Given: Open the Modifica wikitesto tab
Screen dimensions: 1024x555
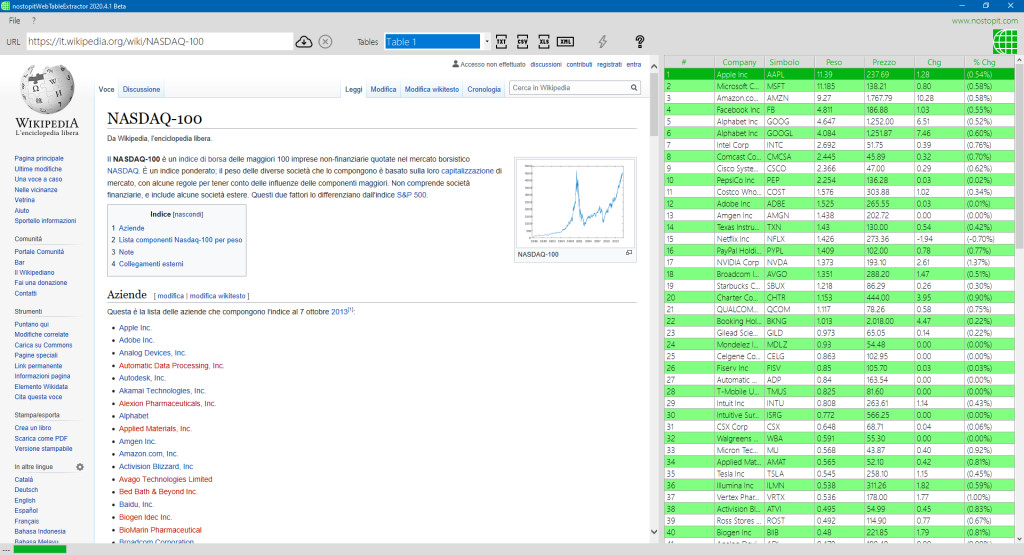Looking at the screenshot, I should [x=432, y=89].
